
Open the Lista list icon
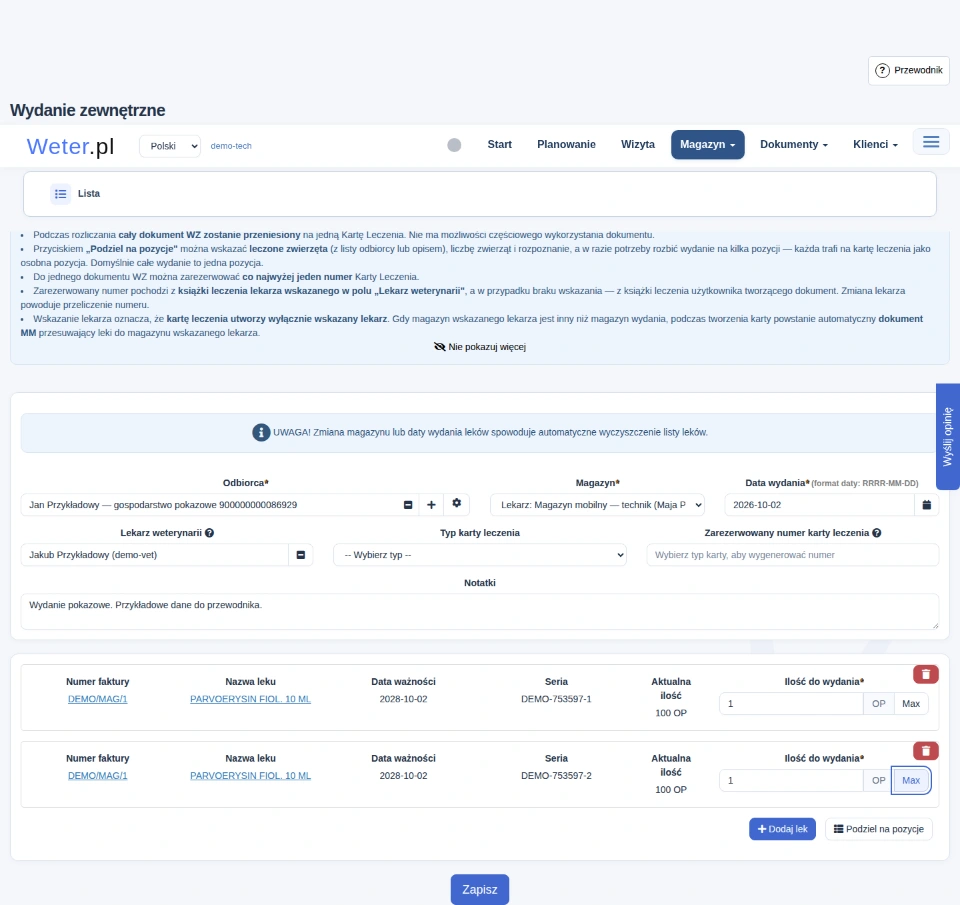click(x=61, y=194)
